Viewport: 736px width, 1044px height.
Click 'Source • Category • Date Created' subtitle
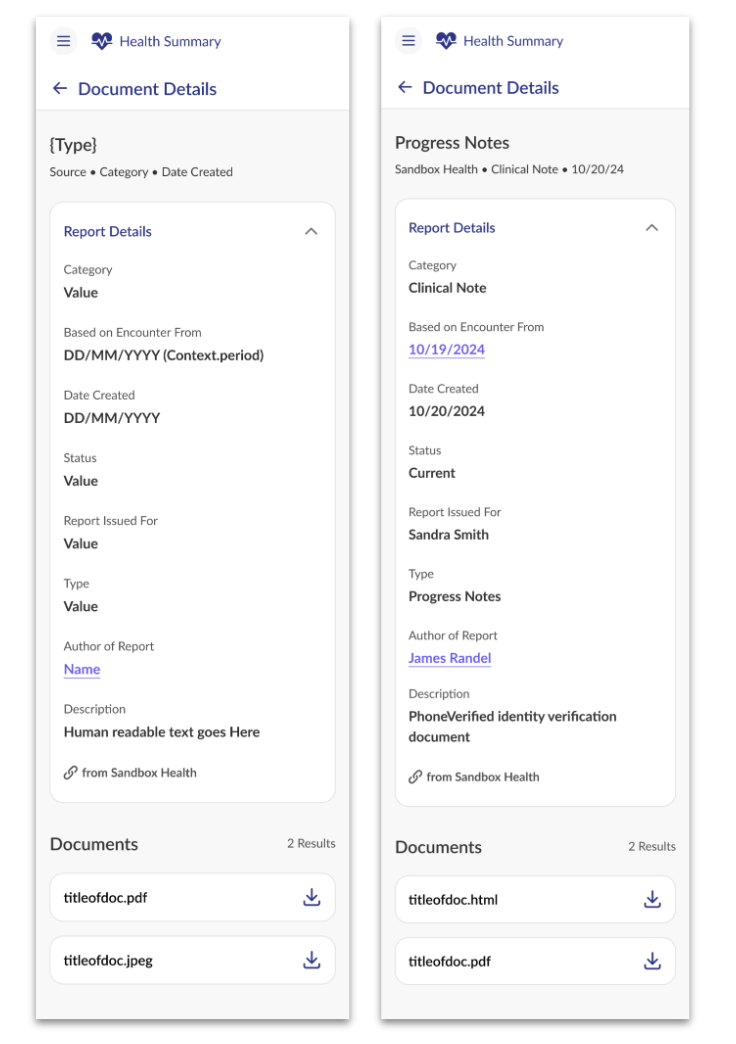coord(141,172)
